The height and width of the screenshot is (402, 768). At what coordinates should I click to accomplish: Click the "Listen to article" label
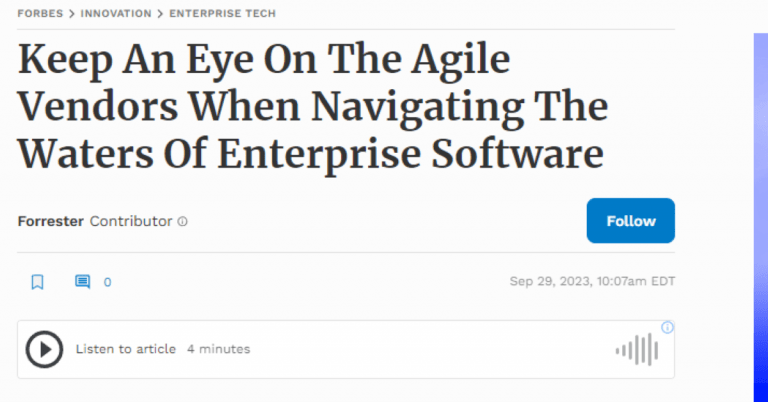click(126, 349)
